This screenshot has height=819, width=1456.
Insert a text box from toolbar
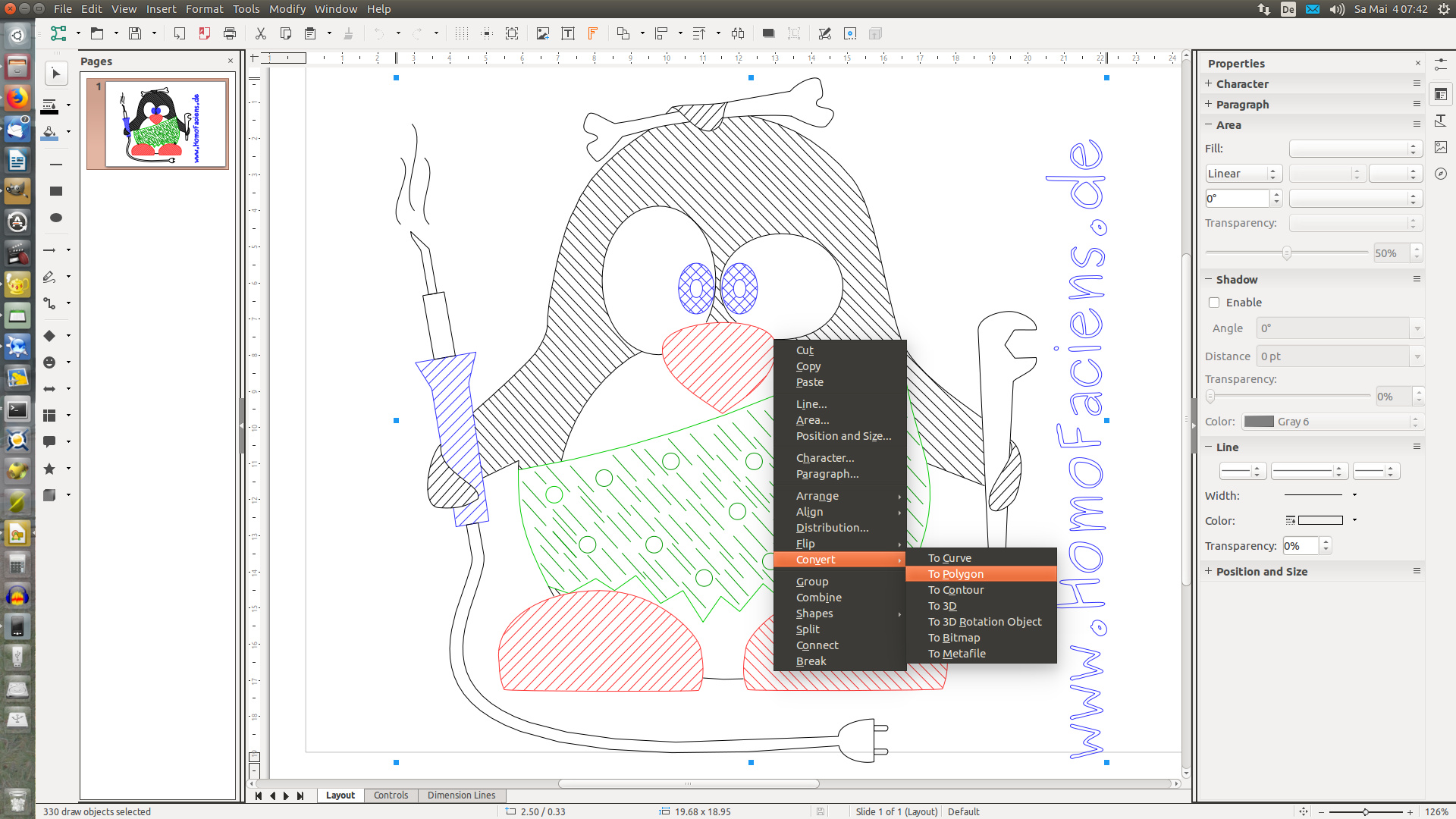coord(567,33)
